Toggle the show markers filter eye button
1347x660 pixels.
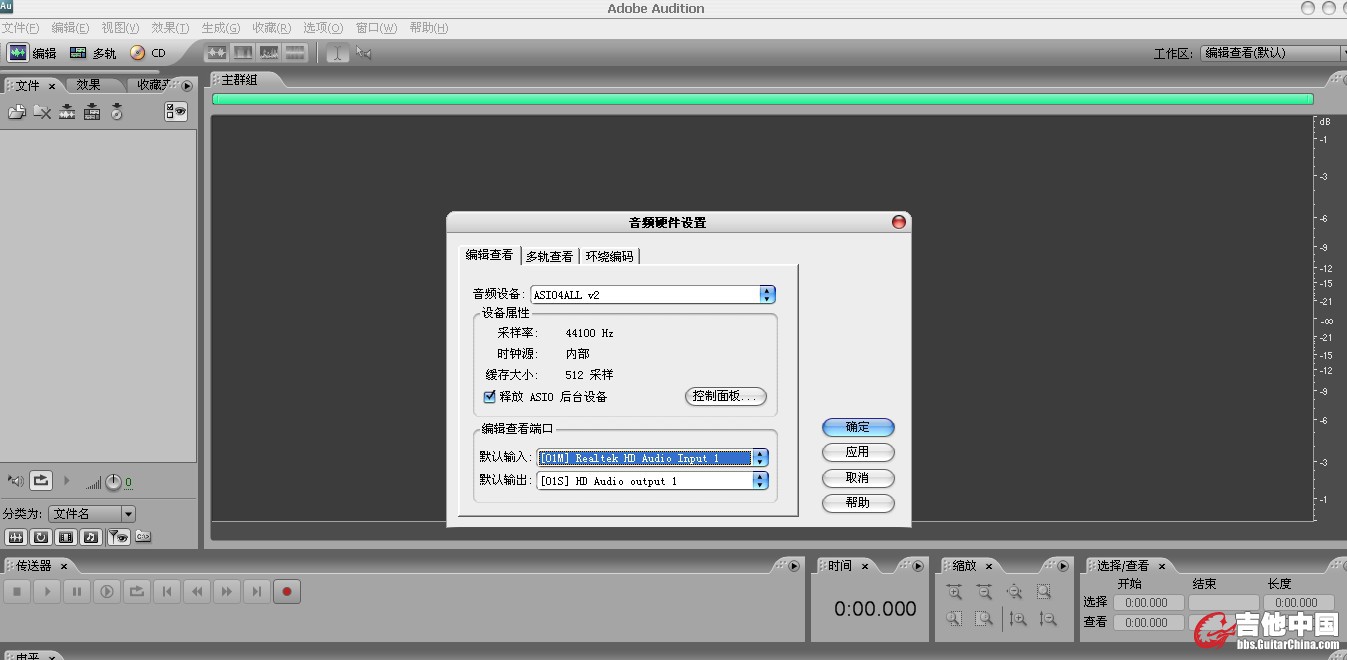(119, 537)
